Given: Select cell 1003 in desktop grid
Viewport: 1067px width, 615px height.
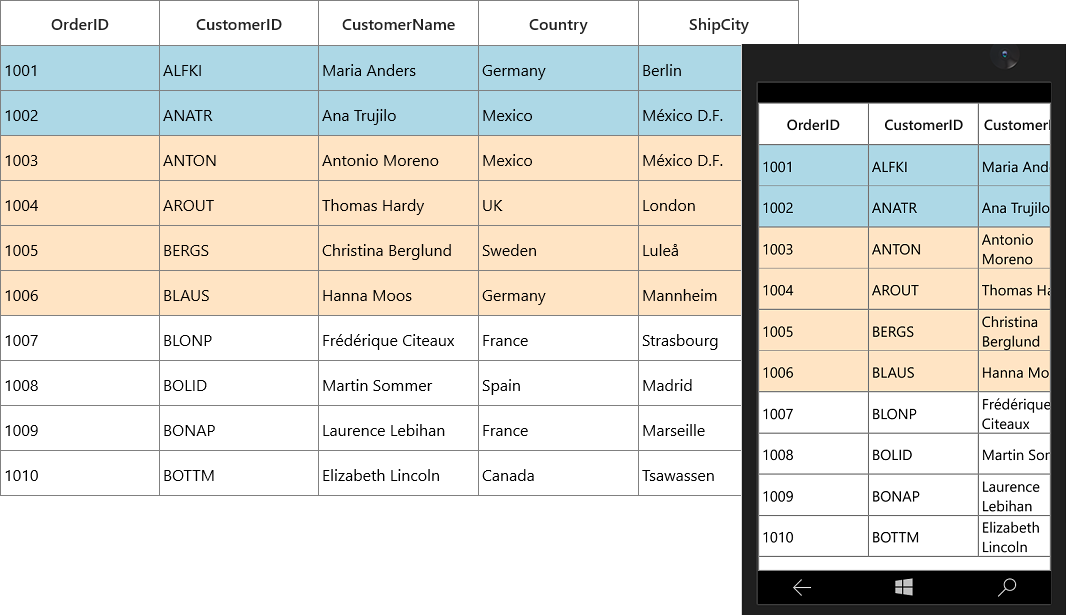Looking at the screenshot, I should [80, 159].
